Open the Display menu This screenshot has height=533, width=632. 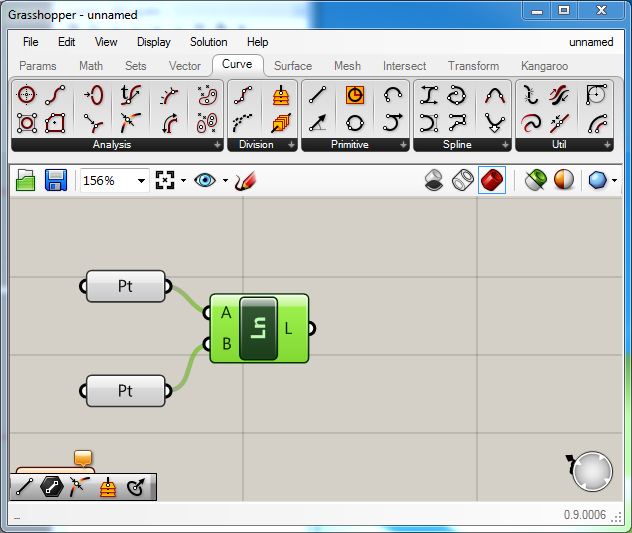click(154, 42)
